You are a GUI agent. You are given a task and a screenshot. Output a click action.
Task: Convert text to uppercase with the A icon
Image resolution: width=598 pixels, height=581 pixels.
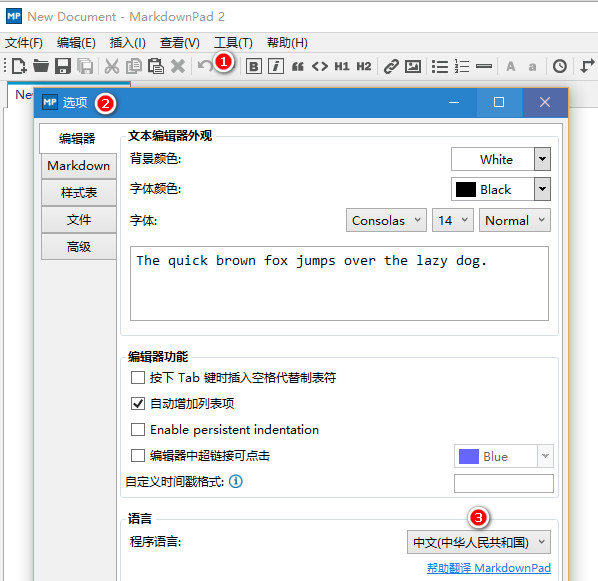(511, 66)
